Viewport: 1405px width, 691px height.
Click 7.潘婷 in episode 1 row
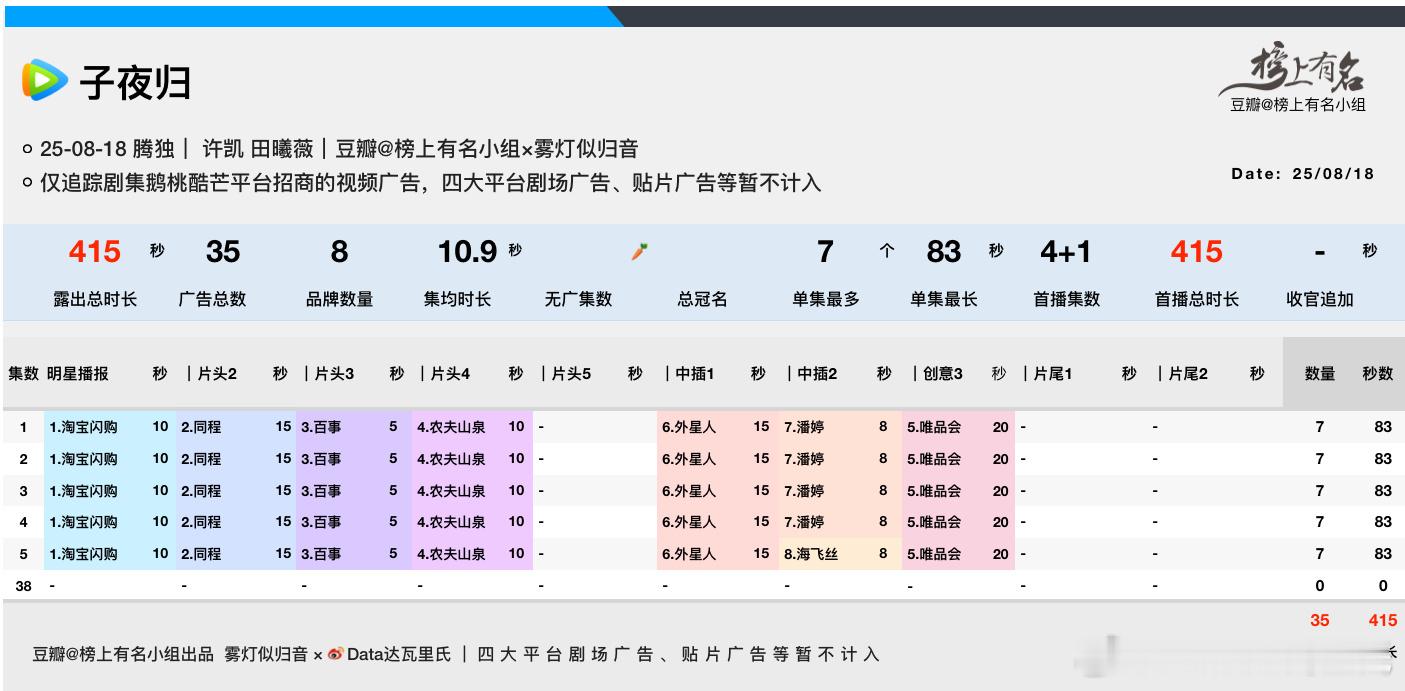(804, 427)
